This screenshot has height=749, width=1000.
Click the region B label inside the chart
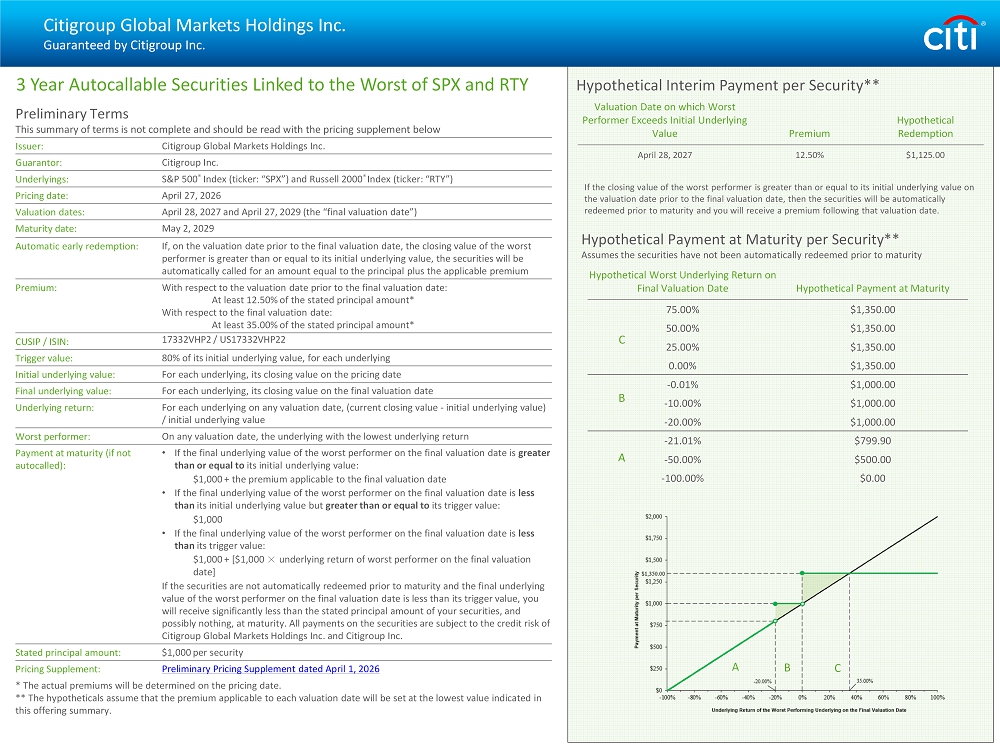coord(787,666)
